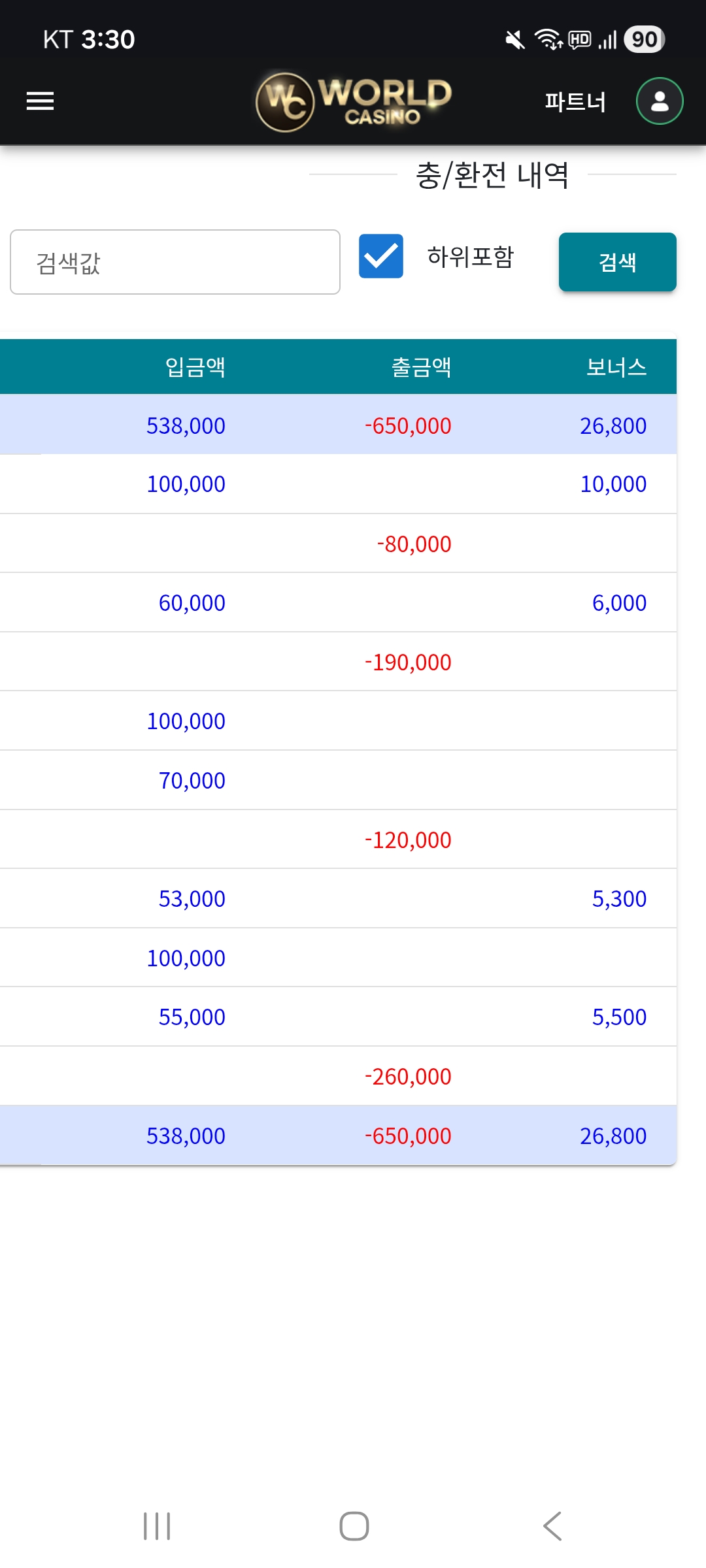Open the 파트너 menu item
Image resolution: width=706 pixels, height=1568 pixels.
tap(575, 102)
